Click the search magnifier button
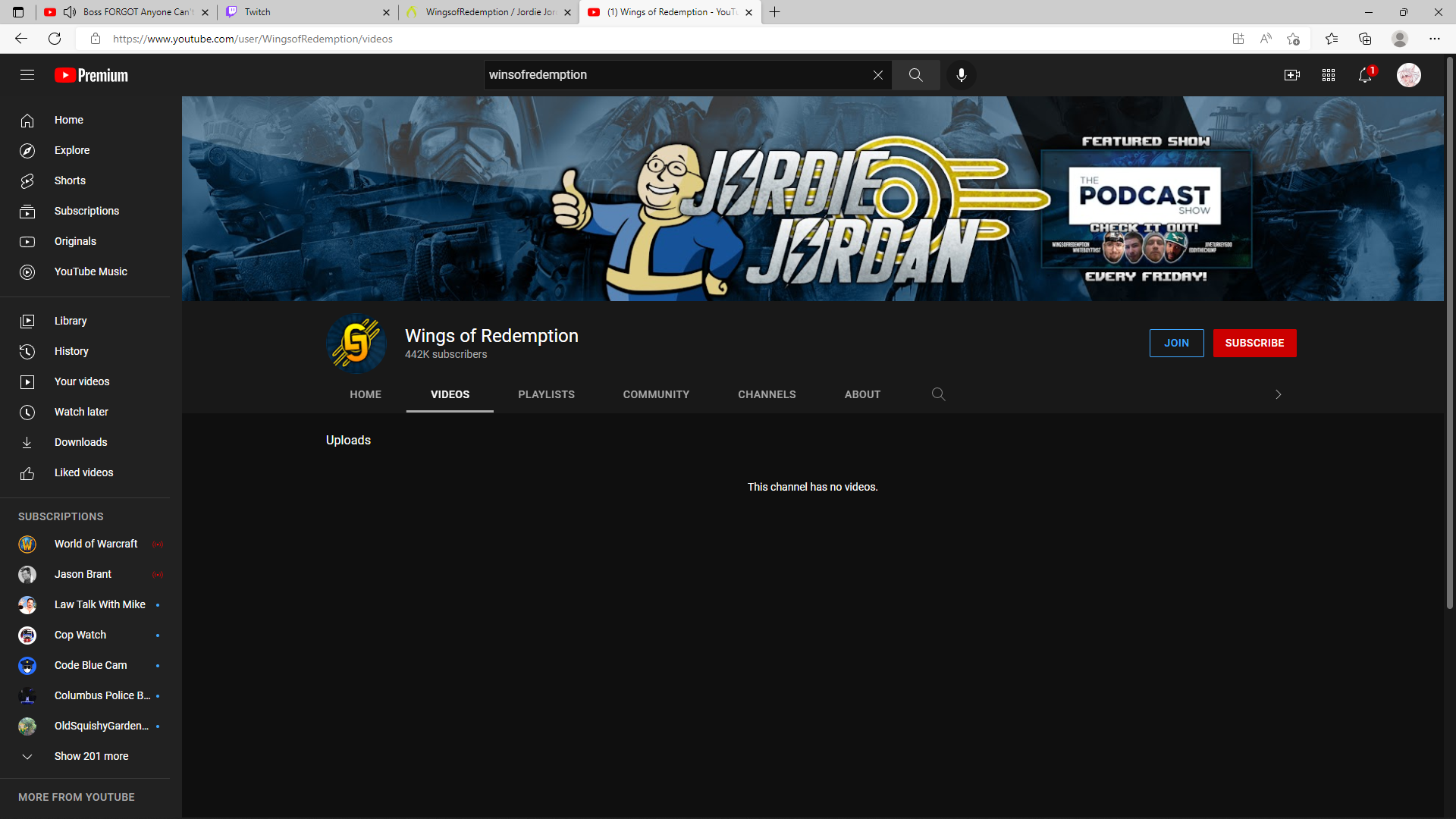1456x819 pixels. pyautogui.click(x=916, y=75)
